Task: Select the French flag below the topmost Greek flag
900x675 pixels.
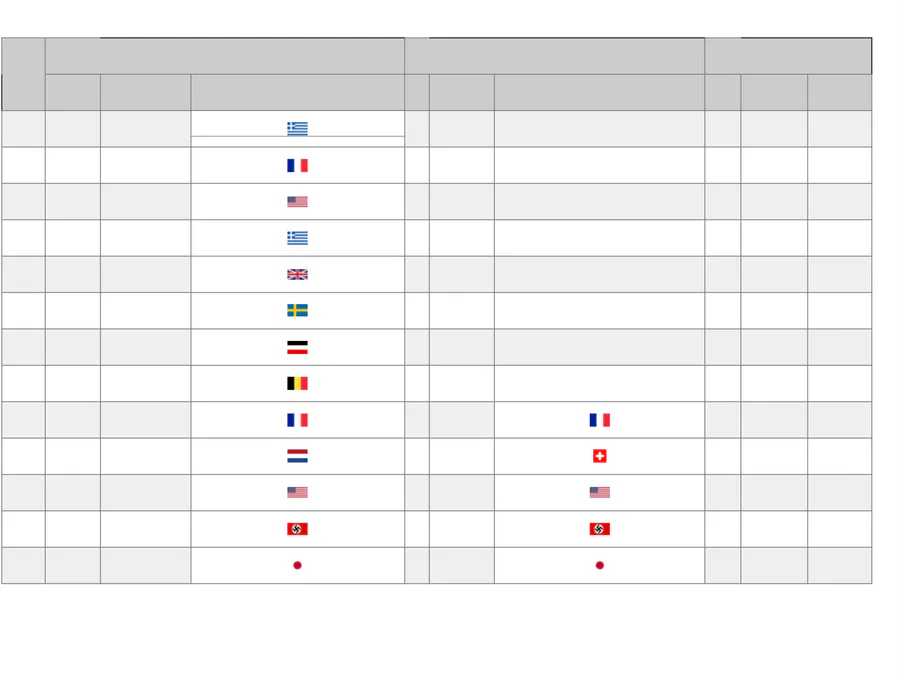Action: [297, 165]
